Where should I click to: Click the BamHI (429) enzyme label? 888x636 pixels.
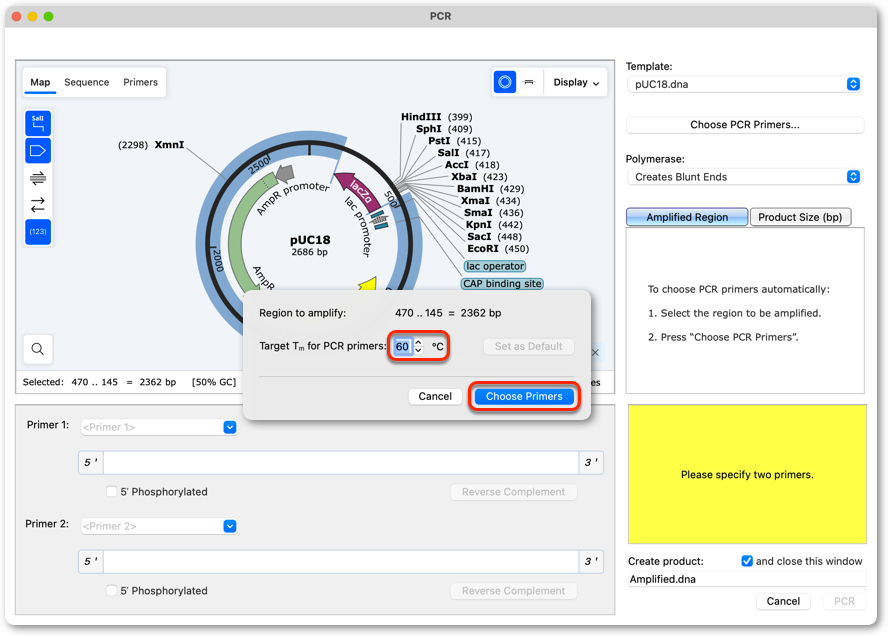[490, 189]
